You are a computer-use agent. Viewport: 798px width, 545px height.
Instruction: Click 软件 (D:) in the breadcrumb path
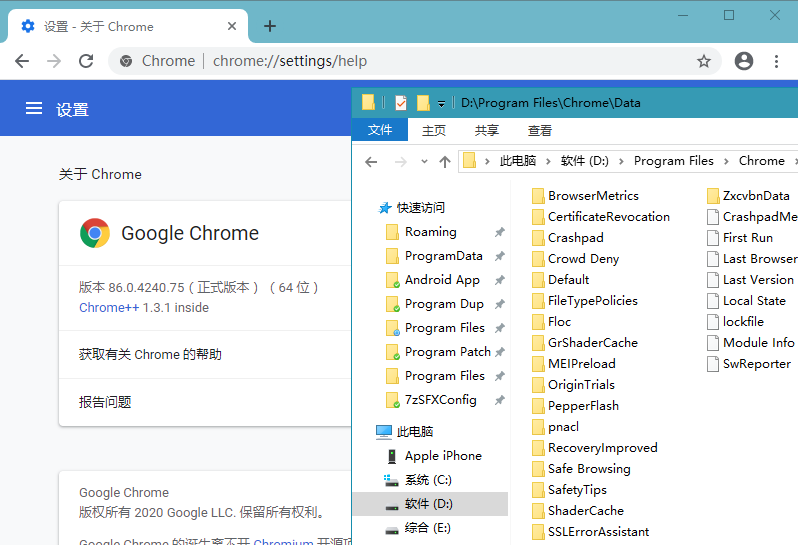coord(584,161)
